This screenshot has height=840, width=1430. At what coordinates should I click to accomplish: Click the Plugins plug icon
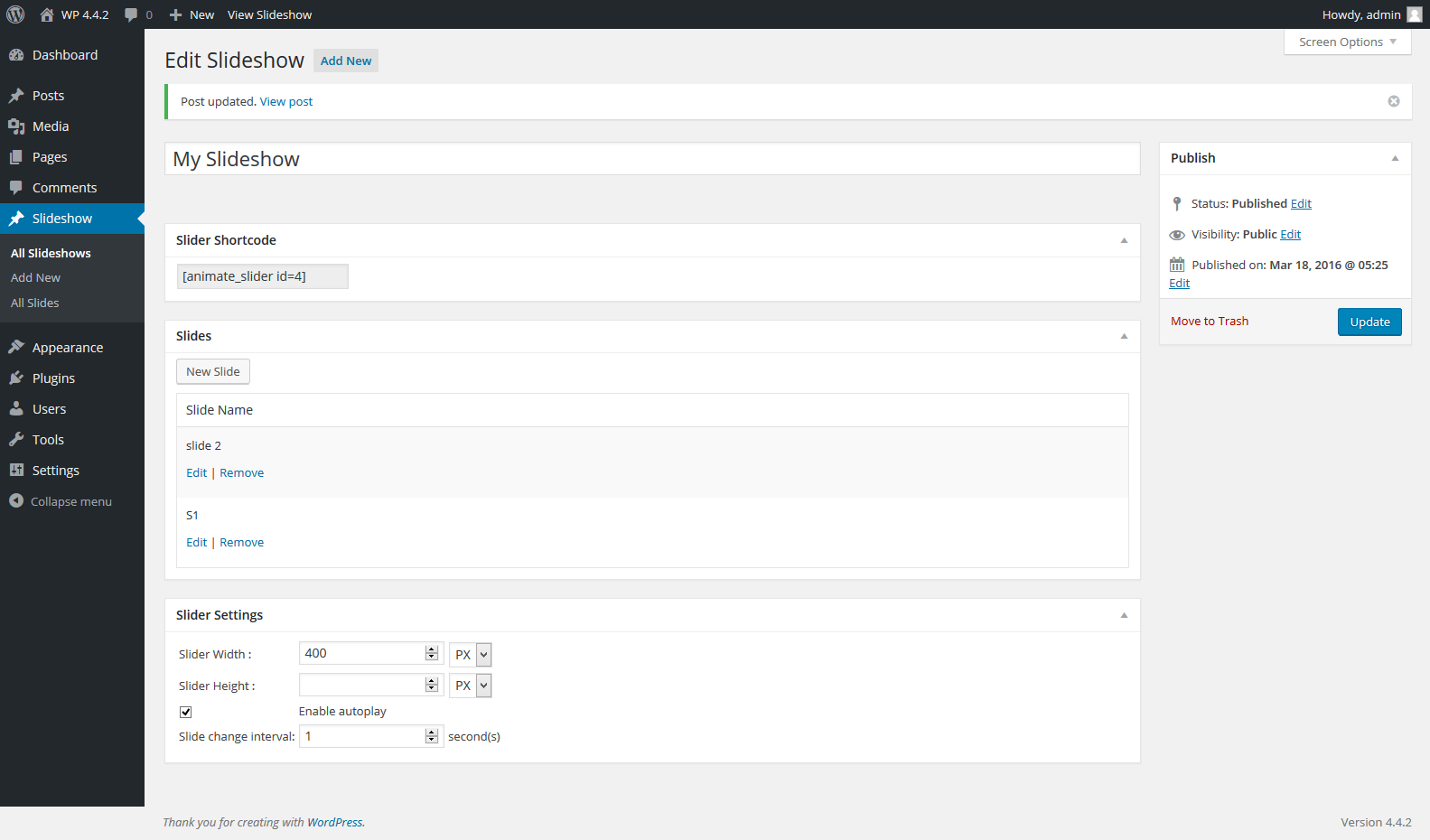[16, 378]
